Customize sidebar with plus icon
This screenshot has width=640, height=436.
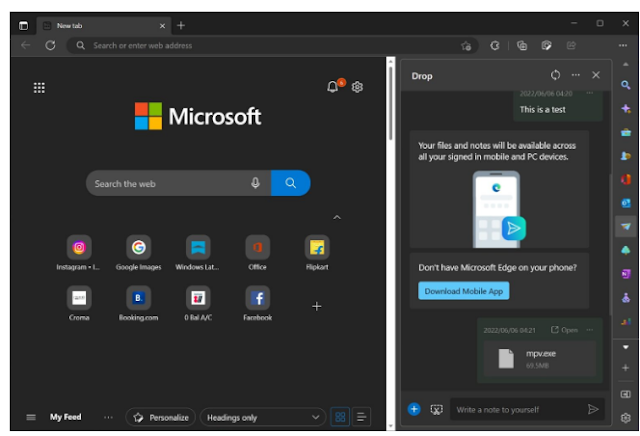pos(625,368)
